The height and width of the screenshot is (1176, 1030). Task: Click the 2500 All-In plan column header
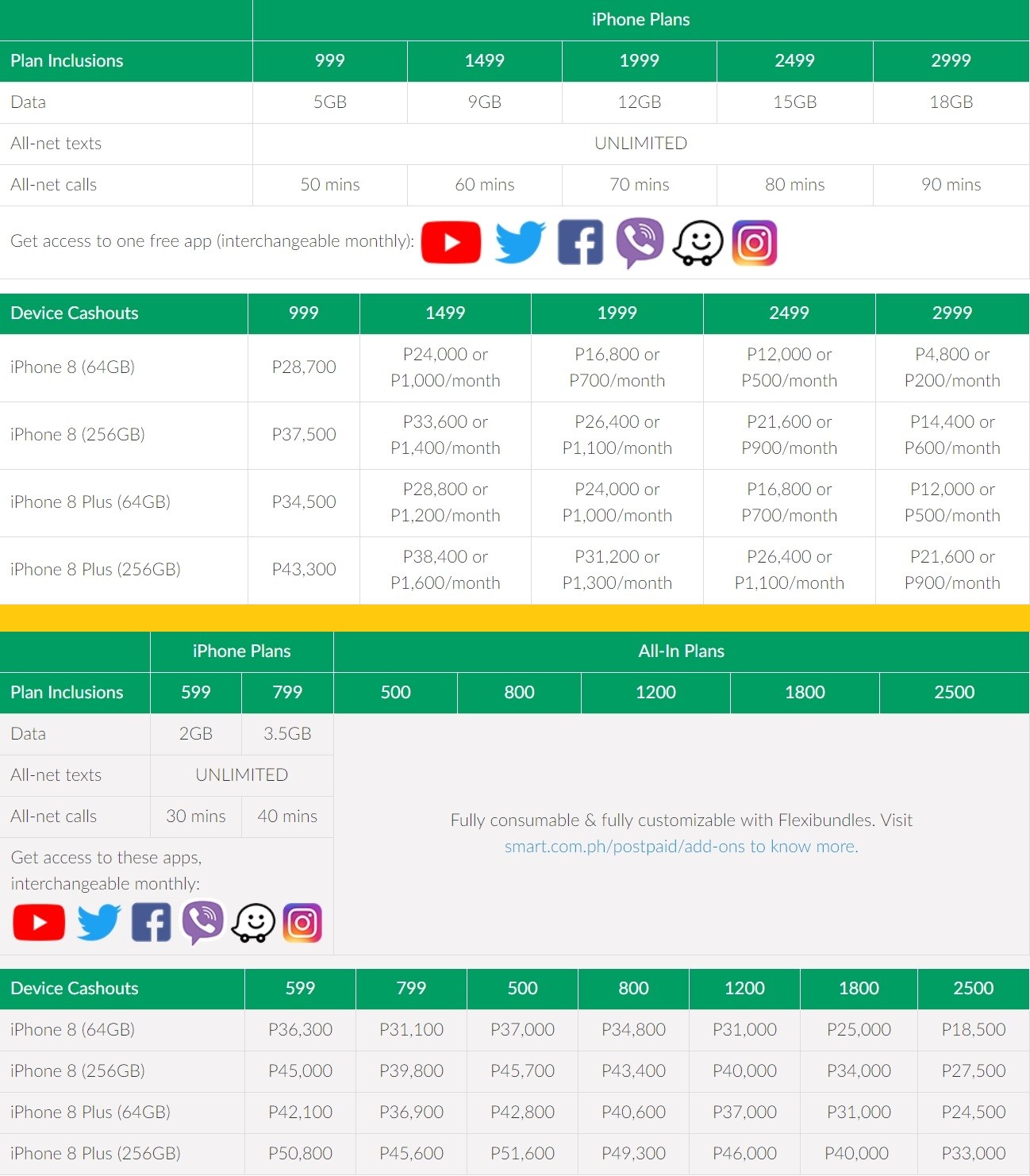(955, 693)
